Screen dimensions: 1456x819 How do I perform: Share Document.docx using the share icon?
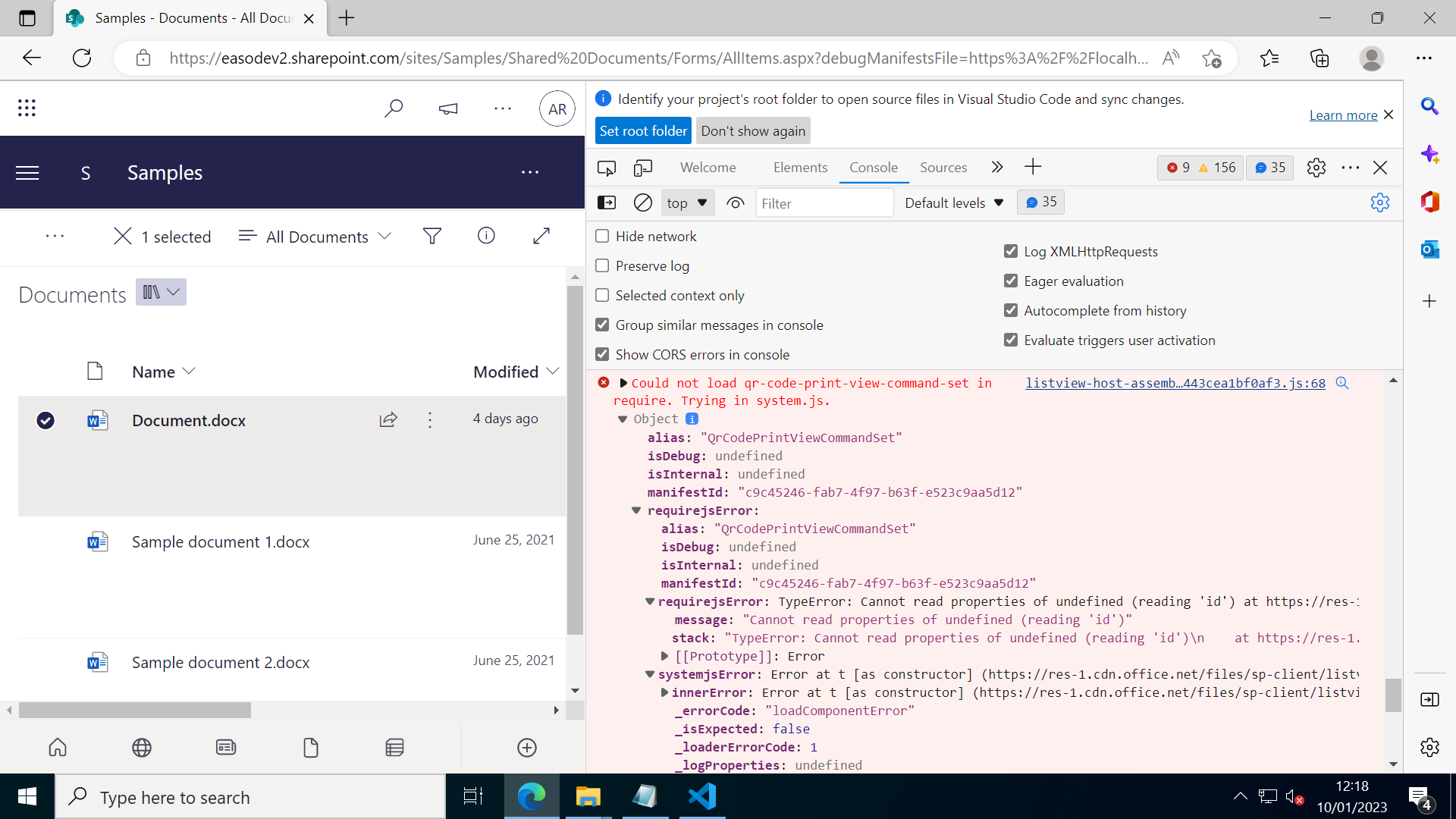tap(388, 419)
